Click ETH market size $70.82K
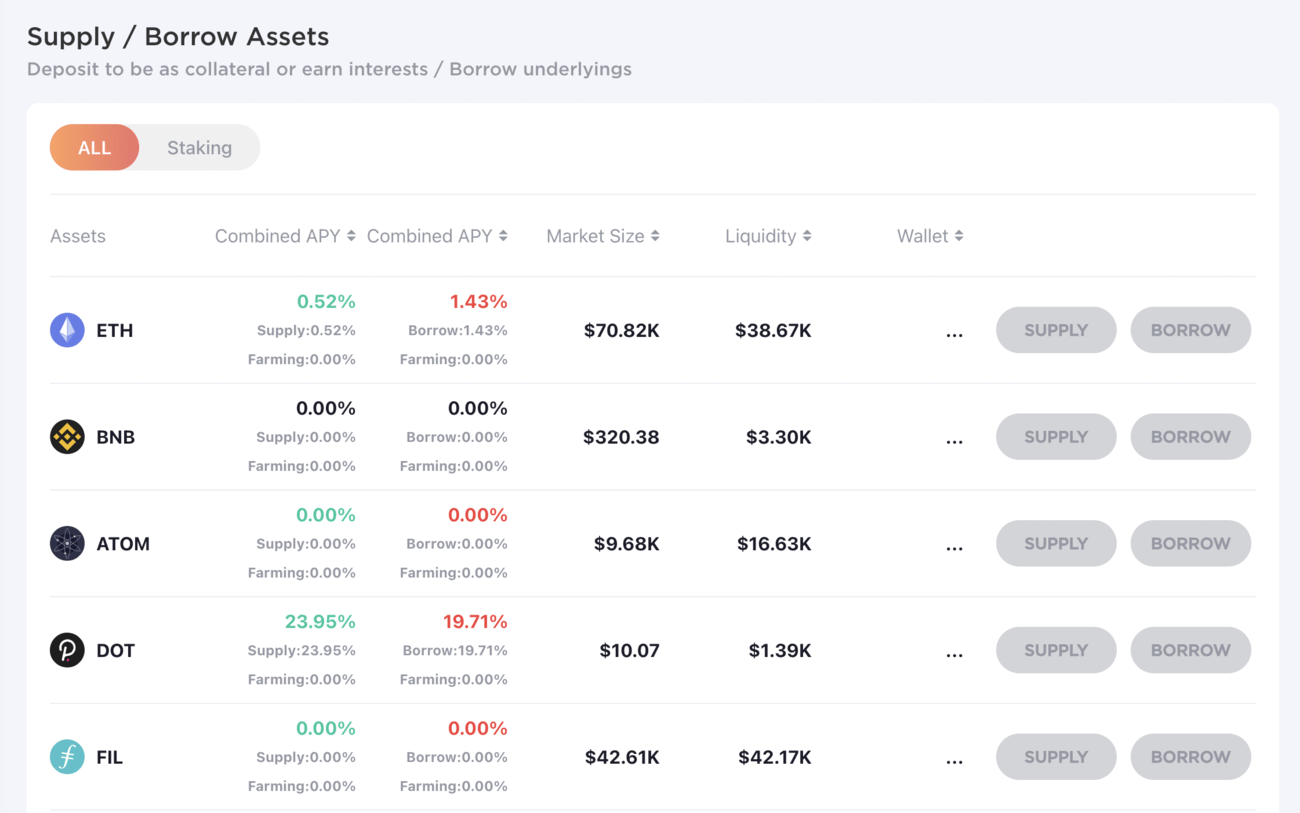 tap(621, 330)
